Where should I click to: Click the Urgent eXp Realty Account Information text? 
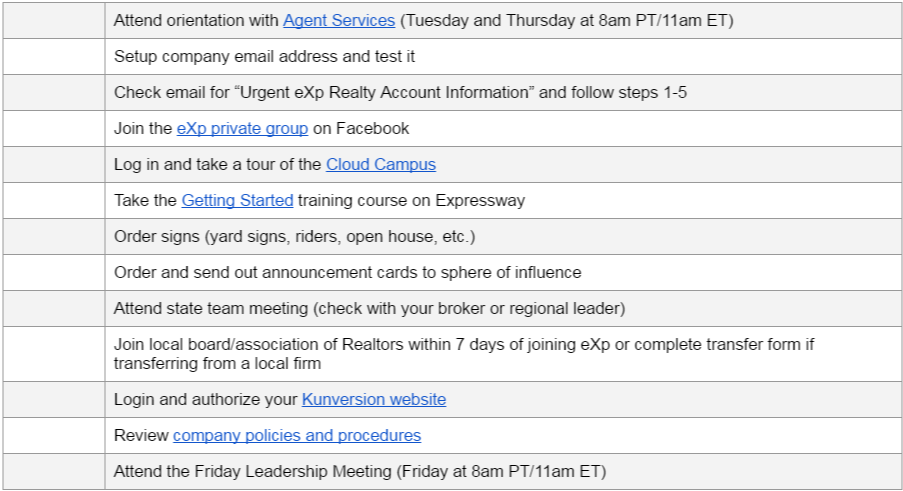pyautogui.click(x=400, y=92)
